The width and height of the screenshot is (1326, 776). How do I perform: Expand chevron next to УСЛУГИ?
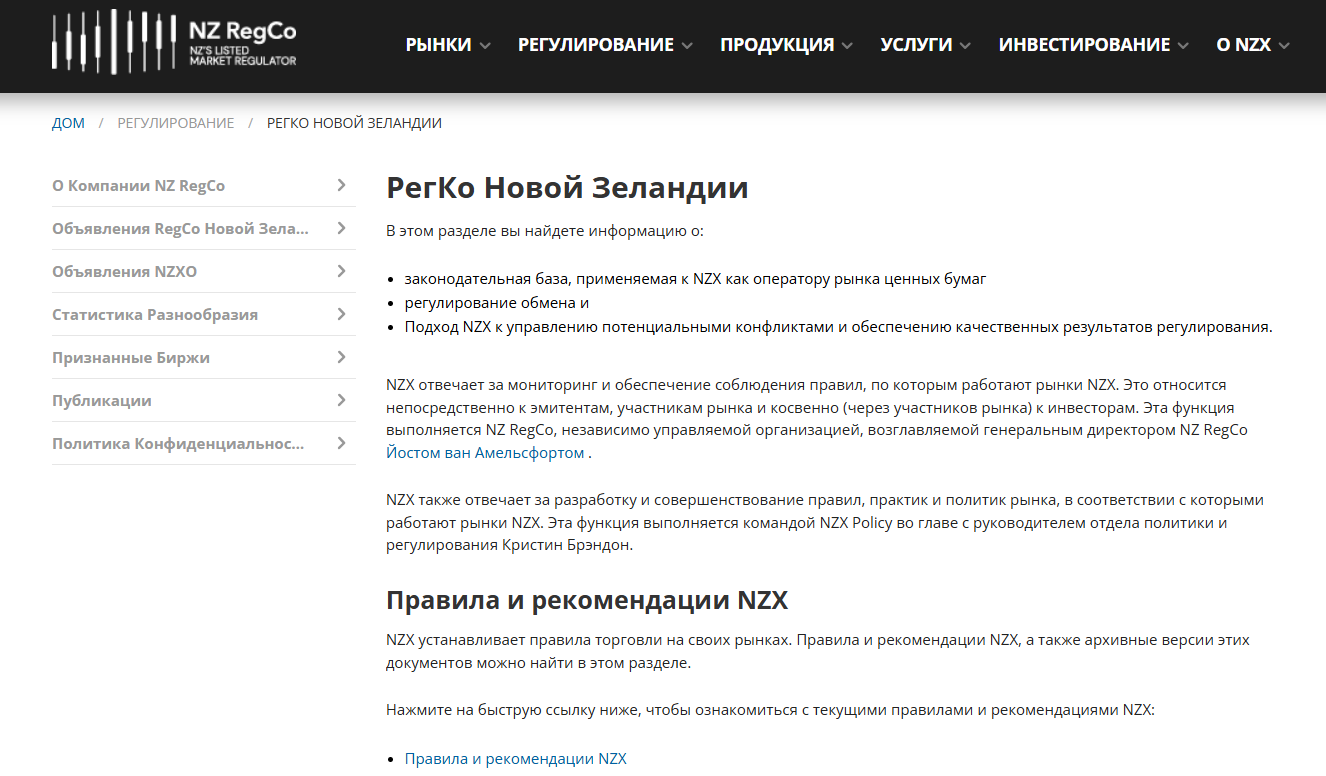tap(965, 46)
